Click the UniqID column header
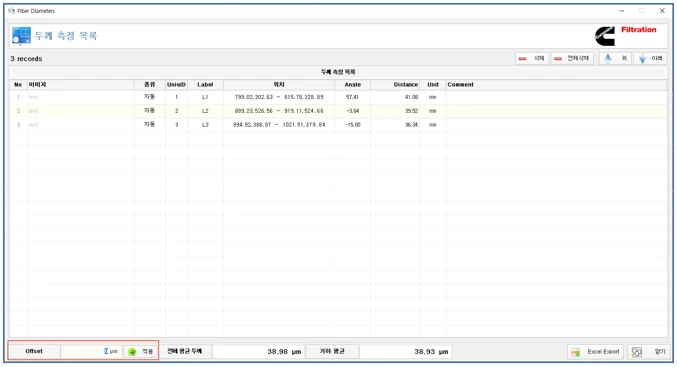 point(176,85)
